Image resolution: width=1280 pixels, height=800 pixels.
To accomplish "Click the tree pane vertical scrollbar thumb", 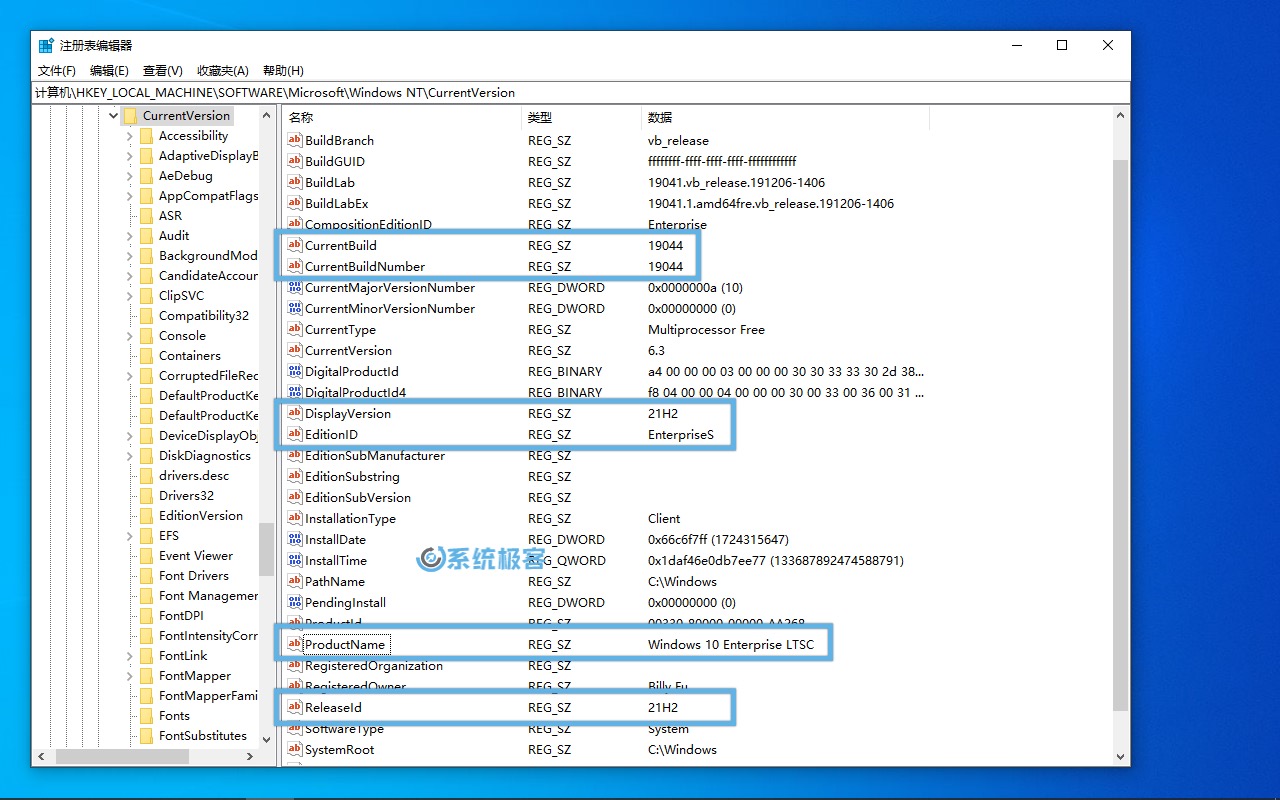I will (266, 549).
